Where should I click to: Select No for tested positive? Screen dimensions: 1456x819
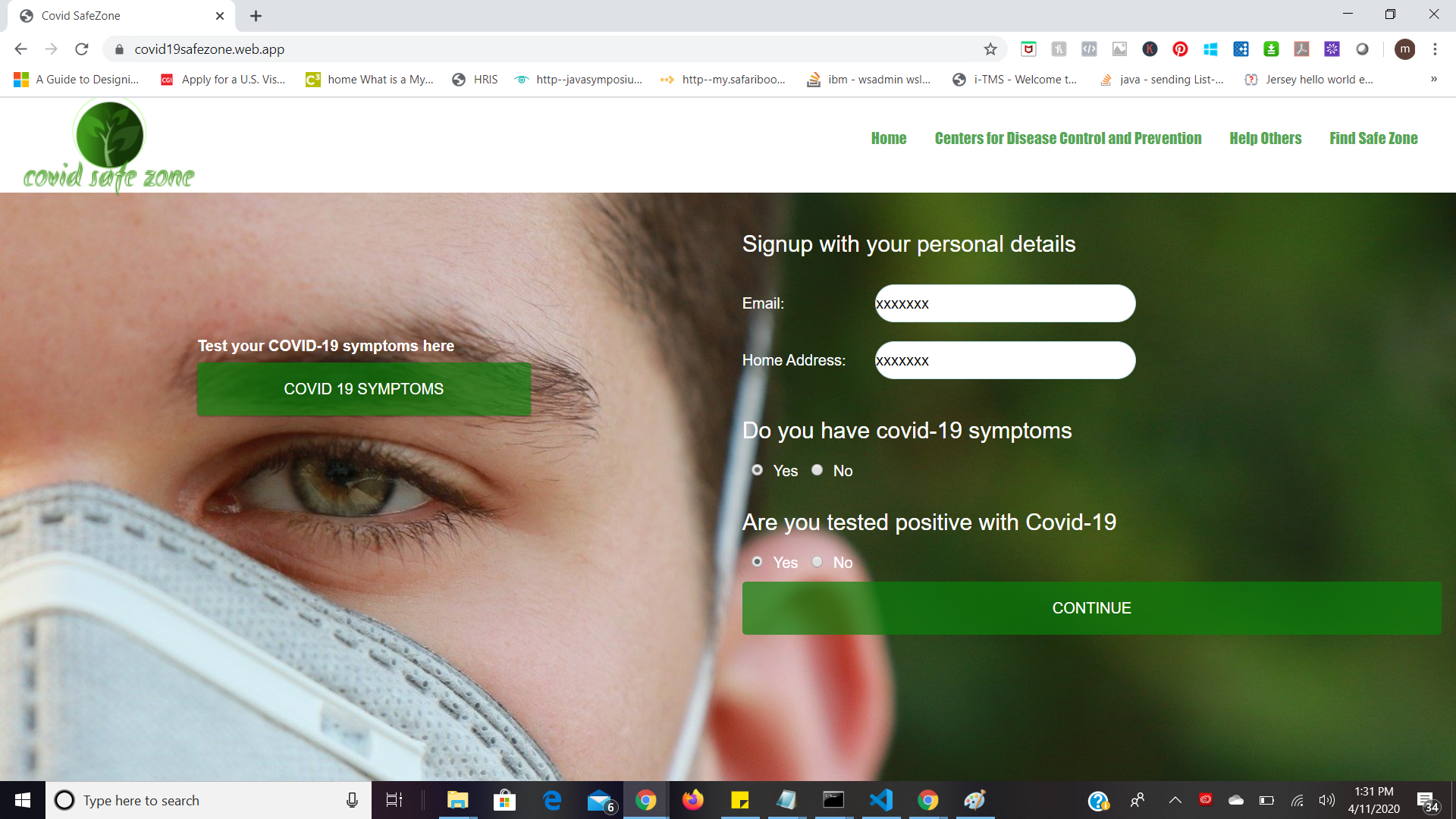click(817, 561)
